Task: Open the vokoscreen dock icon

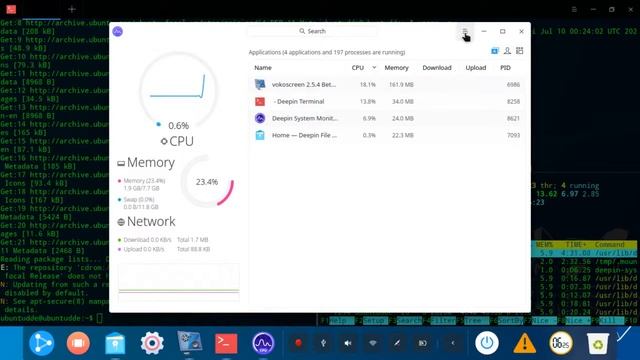Action: point(189,342)
